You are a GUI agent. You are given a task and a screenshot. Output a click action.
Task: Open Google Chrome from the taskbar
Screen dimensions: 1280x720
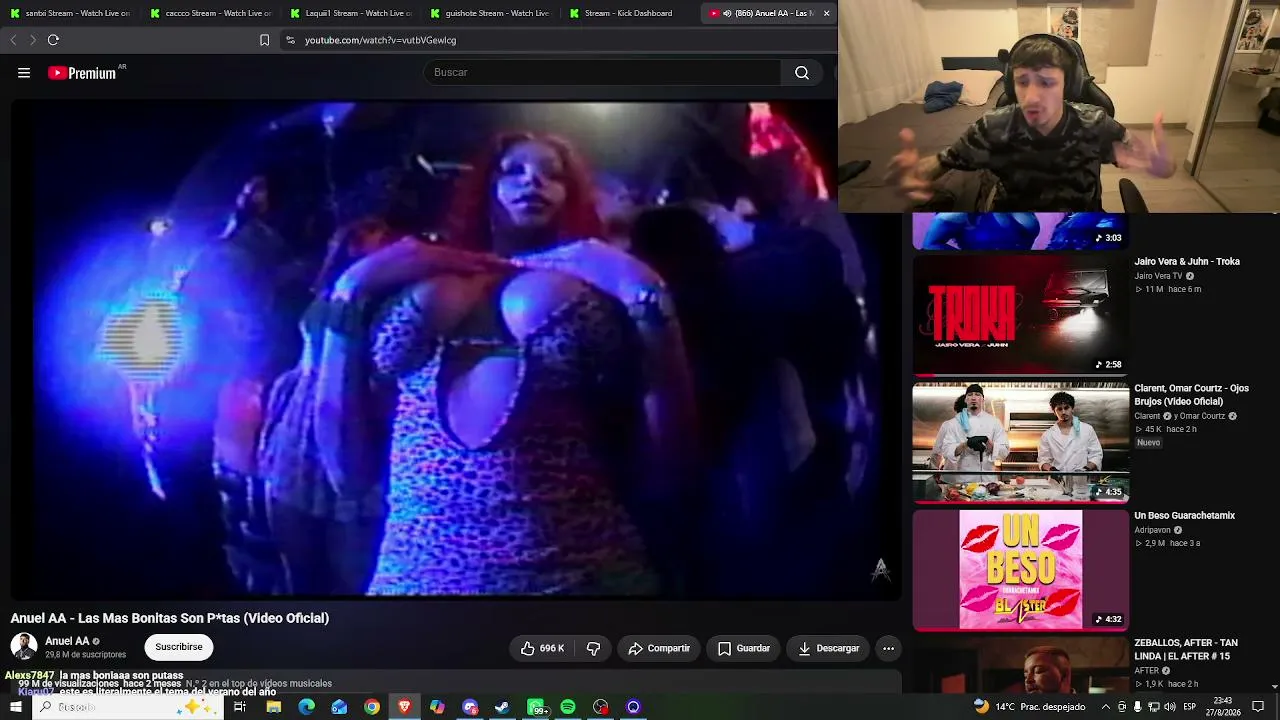coord(372,707)
